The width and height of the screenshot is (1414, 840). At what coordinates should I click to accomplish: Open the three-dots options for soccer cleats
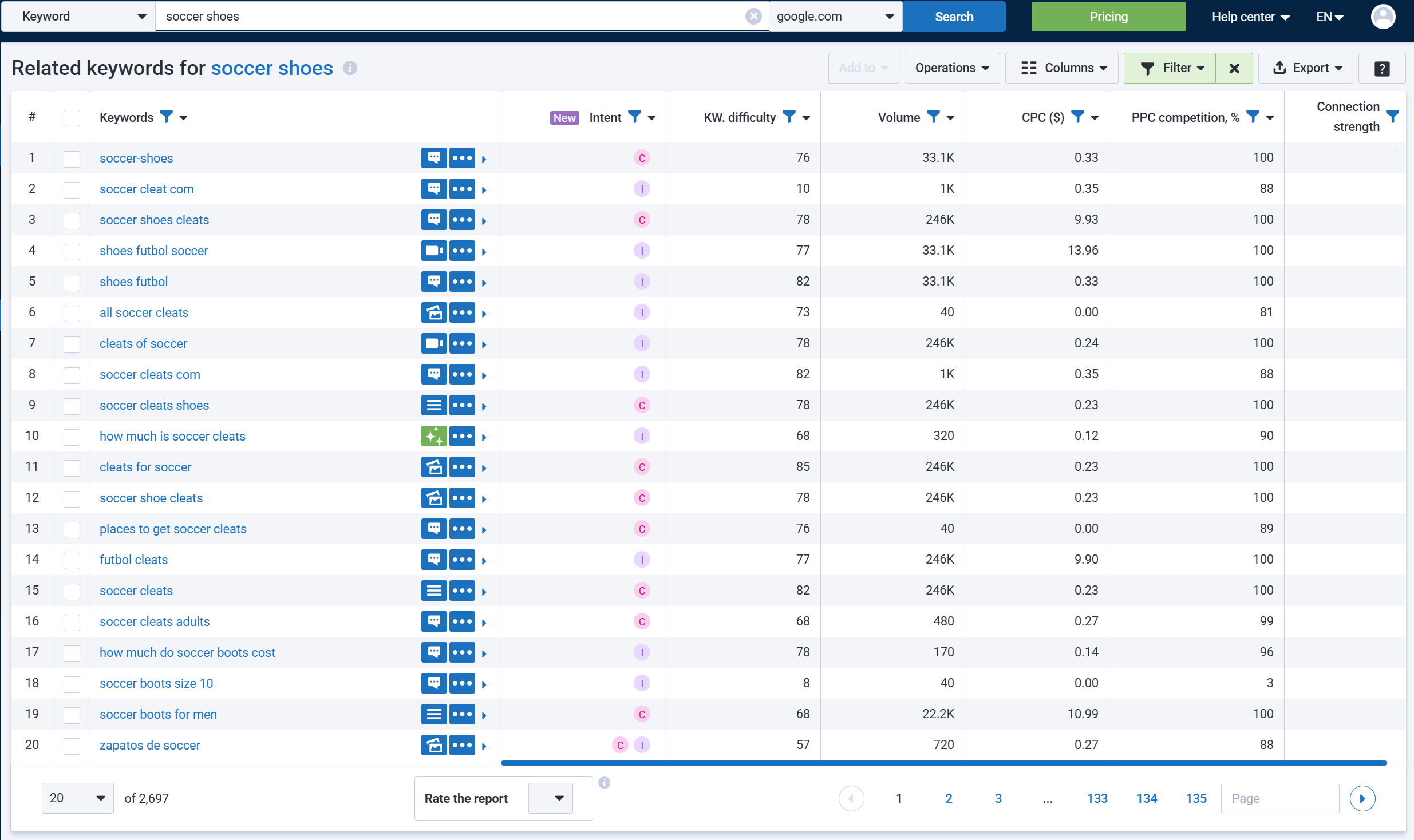tap(463, 591)
